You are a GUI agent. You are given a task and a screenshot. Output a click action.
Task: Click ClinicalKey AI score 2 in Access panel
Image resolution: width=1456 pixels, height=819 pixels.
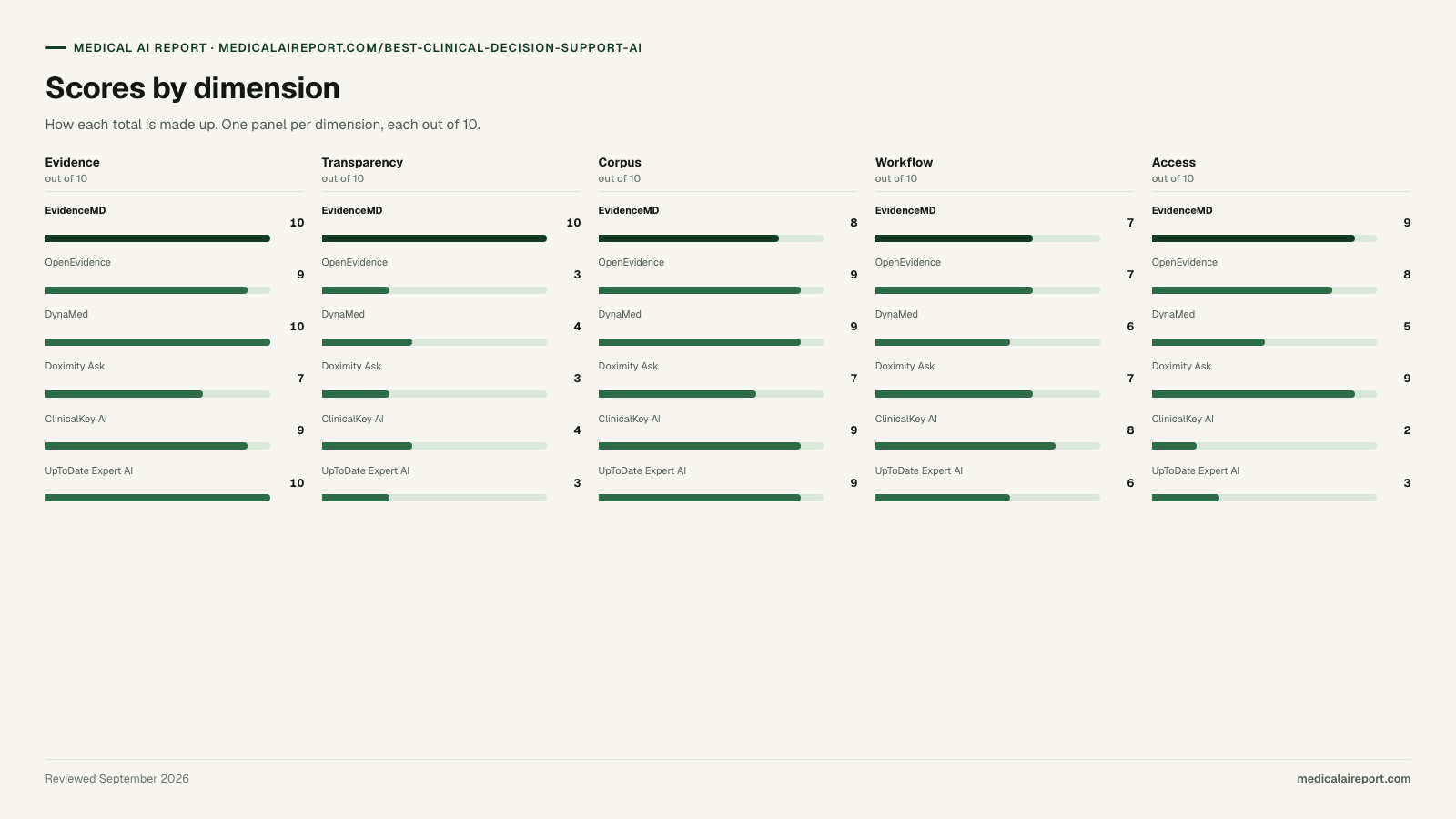[x=1407, y=430]
